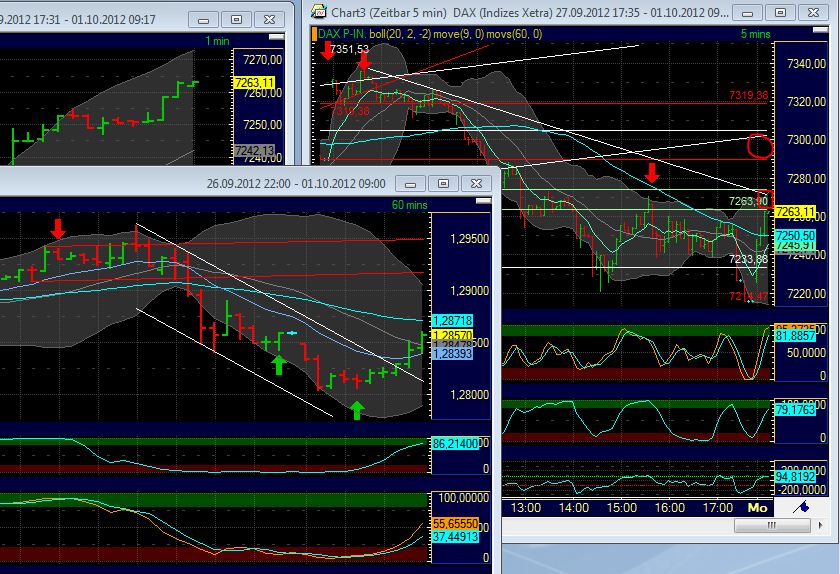Click the white handle above the 5 mins scale

coord(820,30)
